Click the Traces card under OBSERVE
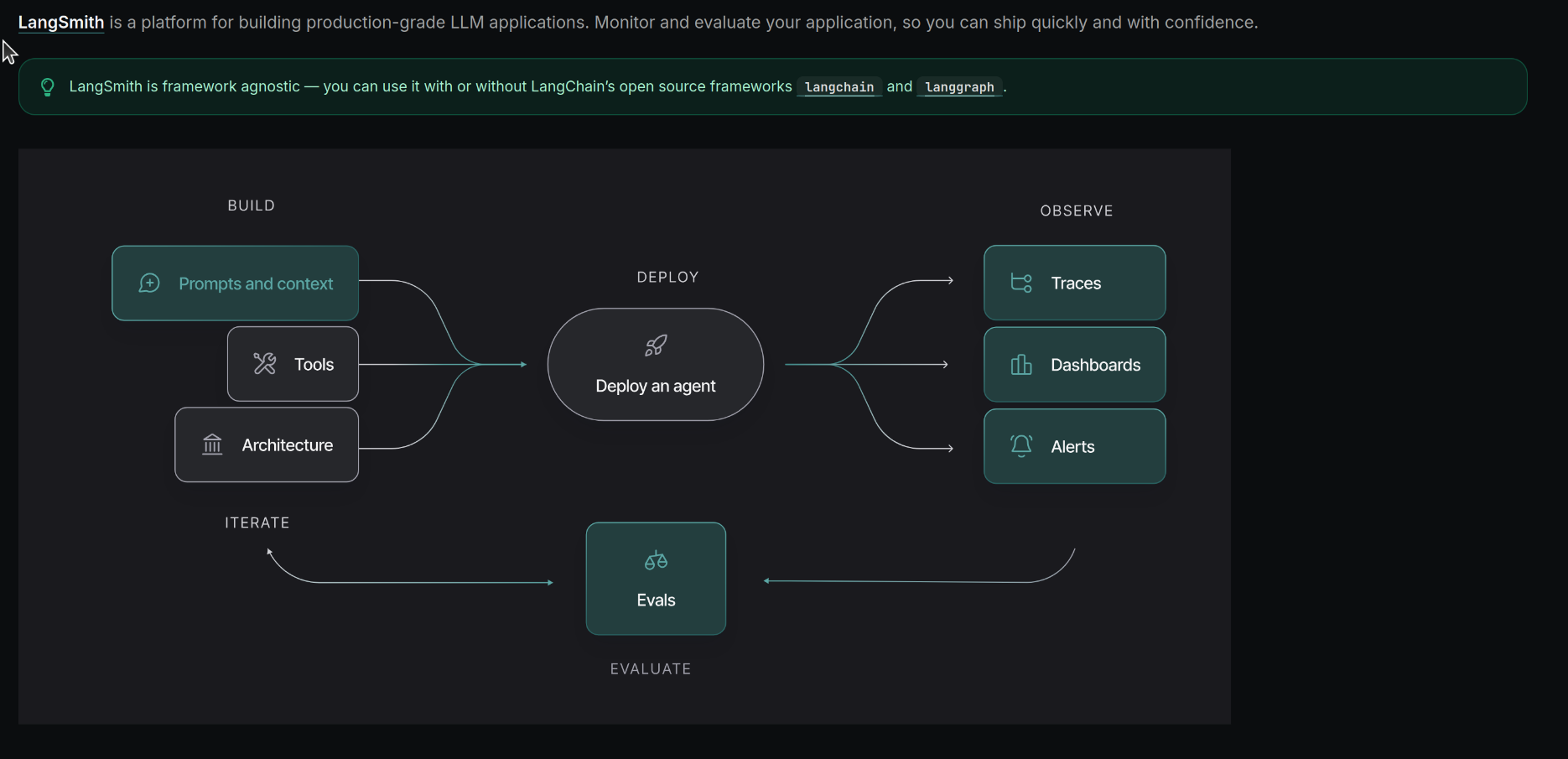This screenshot has height=759, width=1568. [x=1074, y=283]
